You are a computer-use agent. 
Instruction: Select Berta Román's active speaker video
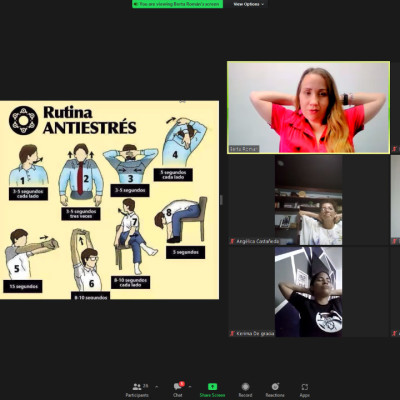[x=308, y=107]
